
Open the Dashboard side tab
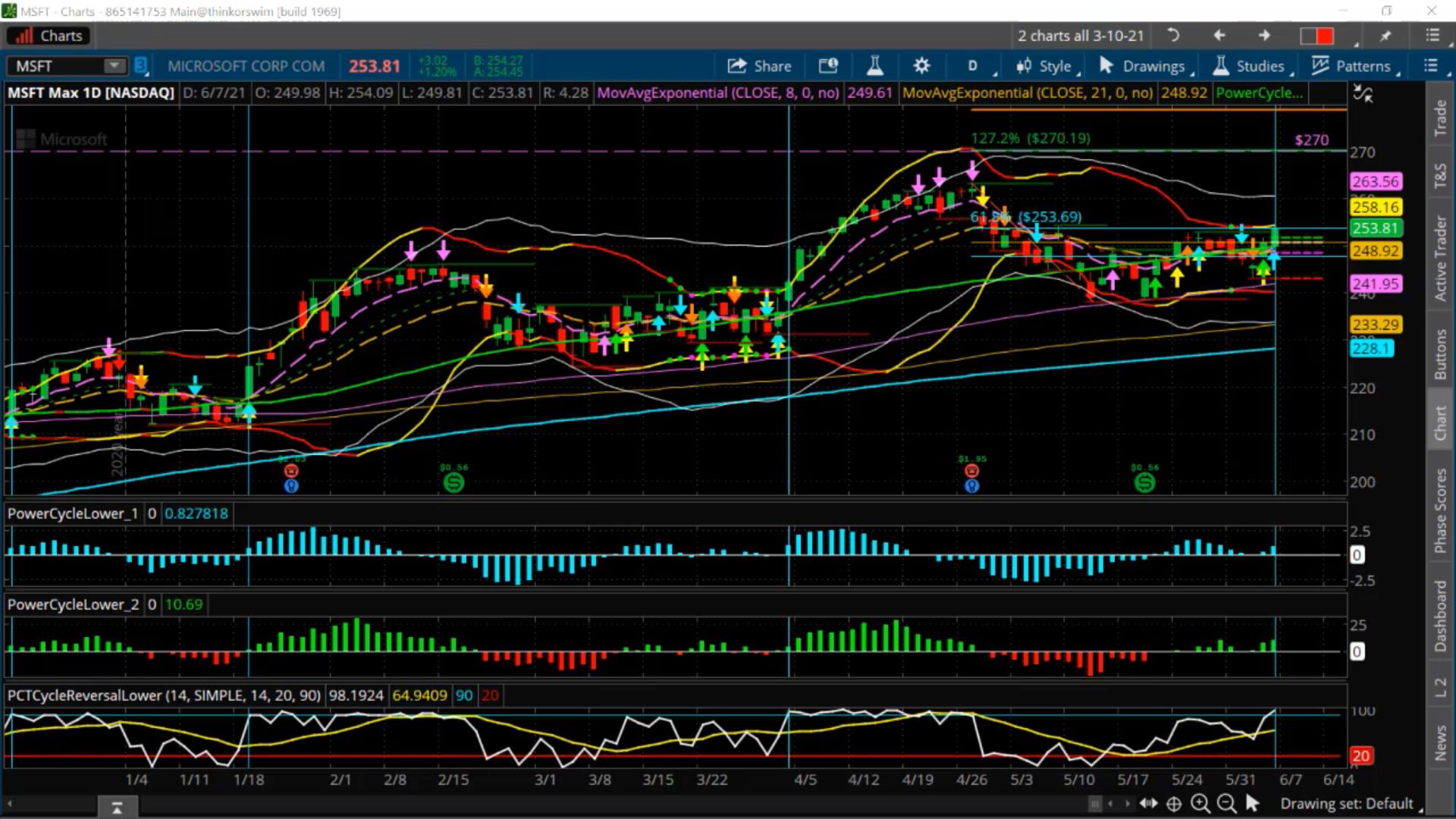coord(1440,616)
